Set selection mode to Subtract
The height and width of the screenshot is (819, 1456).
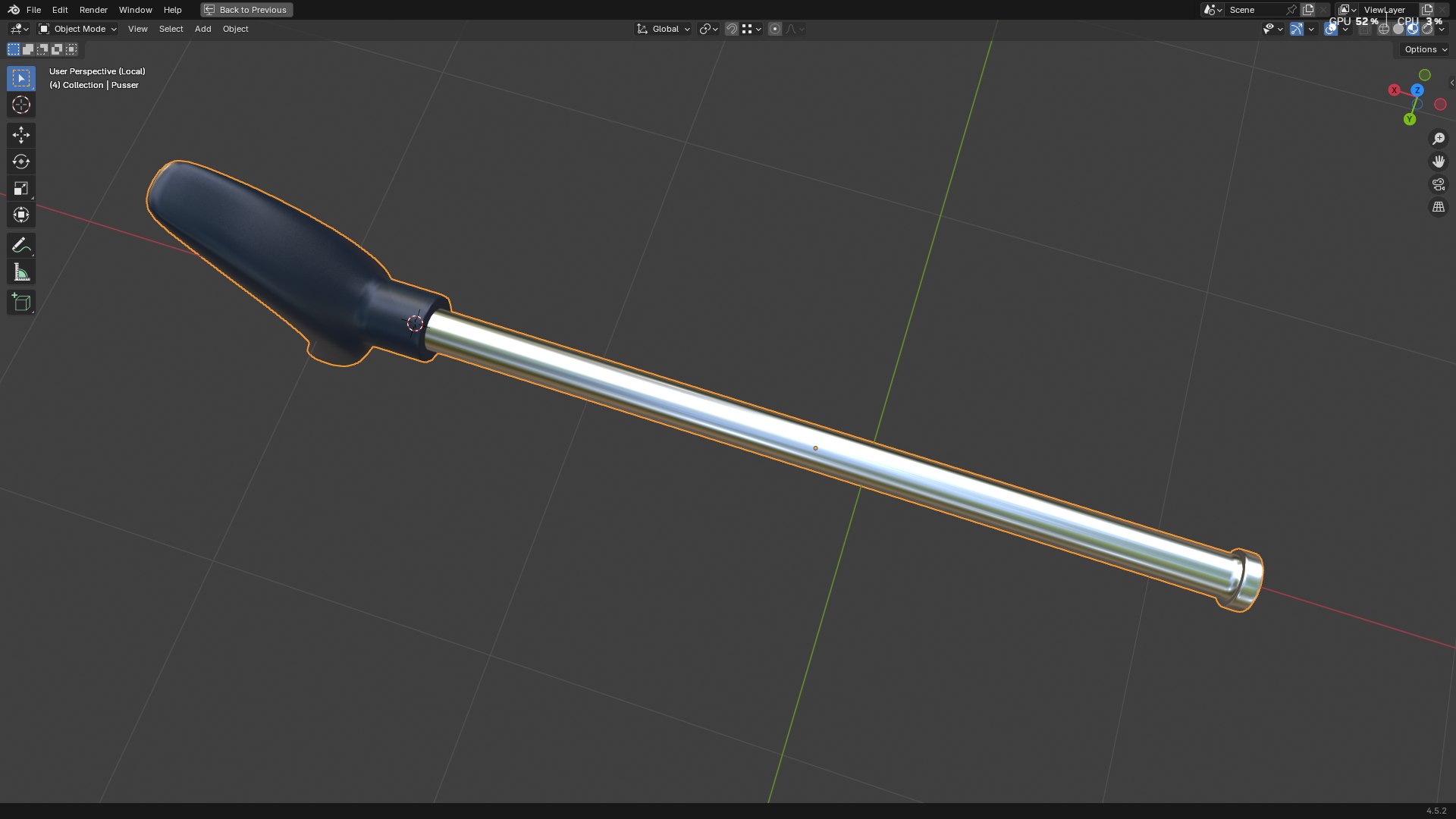42,49
